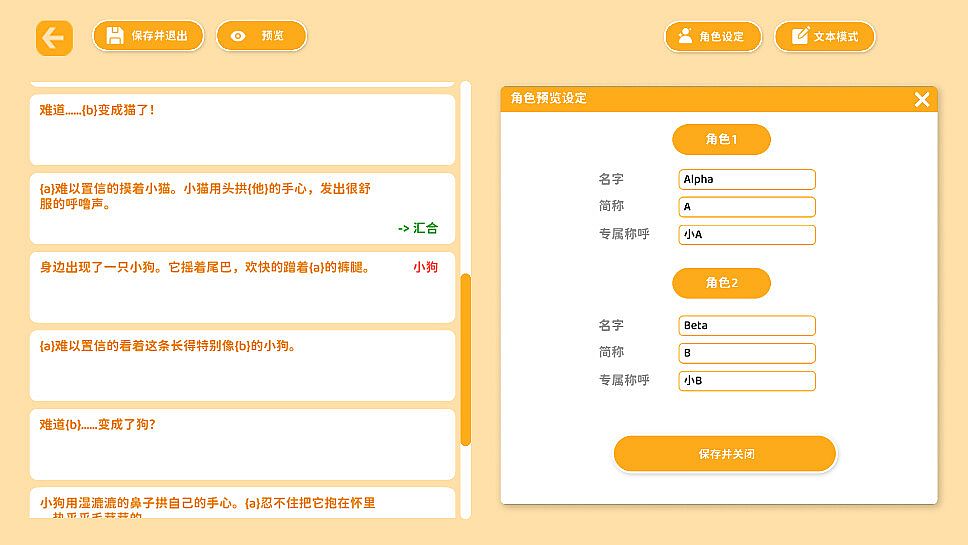Click the green -> 汇合 branch label

point(418,228)
